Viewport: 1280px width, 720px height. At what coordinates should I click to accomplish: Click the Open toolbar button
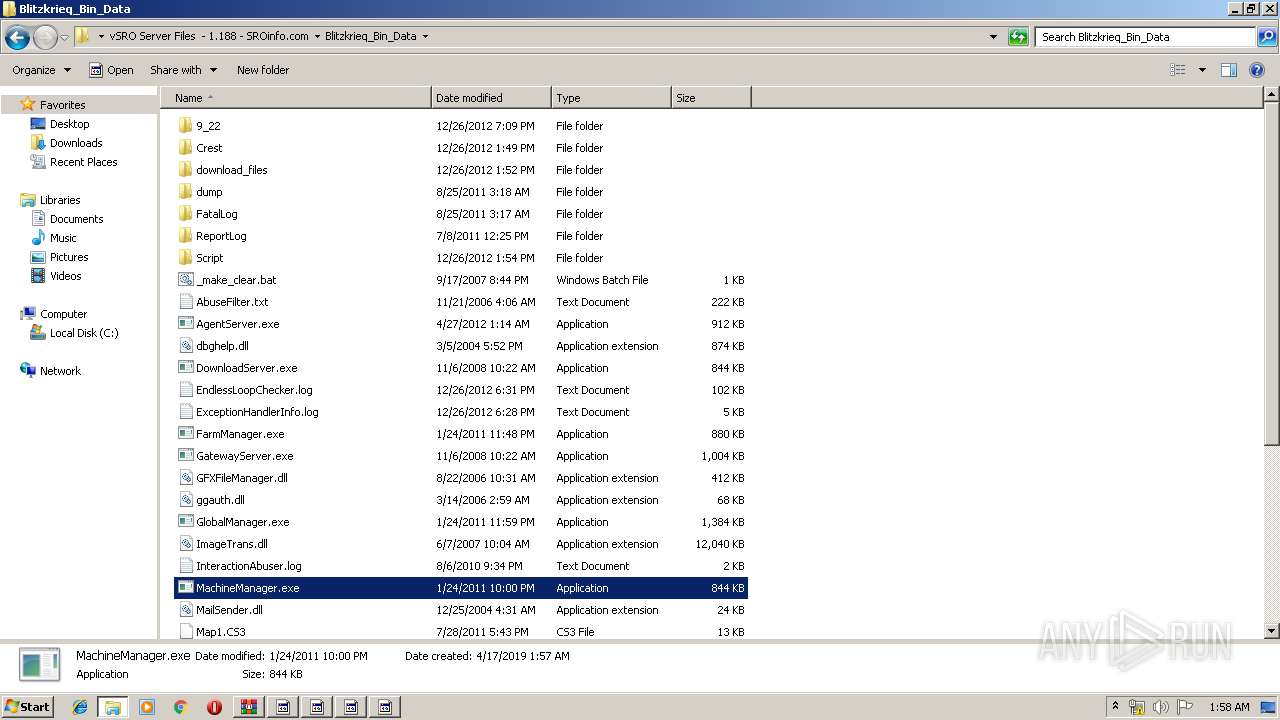(x=111, y=70)
